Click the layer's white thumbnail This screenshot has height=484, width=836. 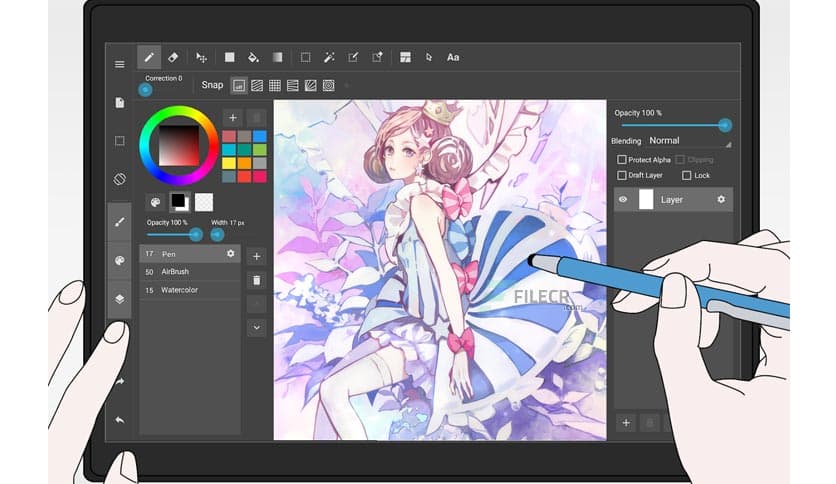tap(646, 199)
